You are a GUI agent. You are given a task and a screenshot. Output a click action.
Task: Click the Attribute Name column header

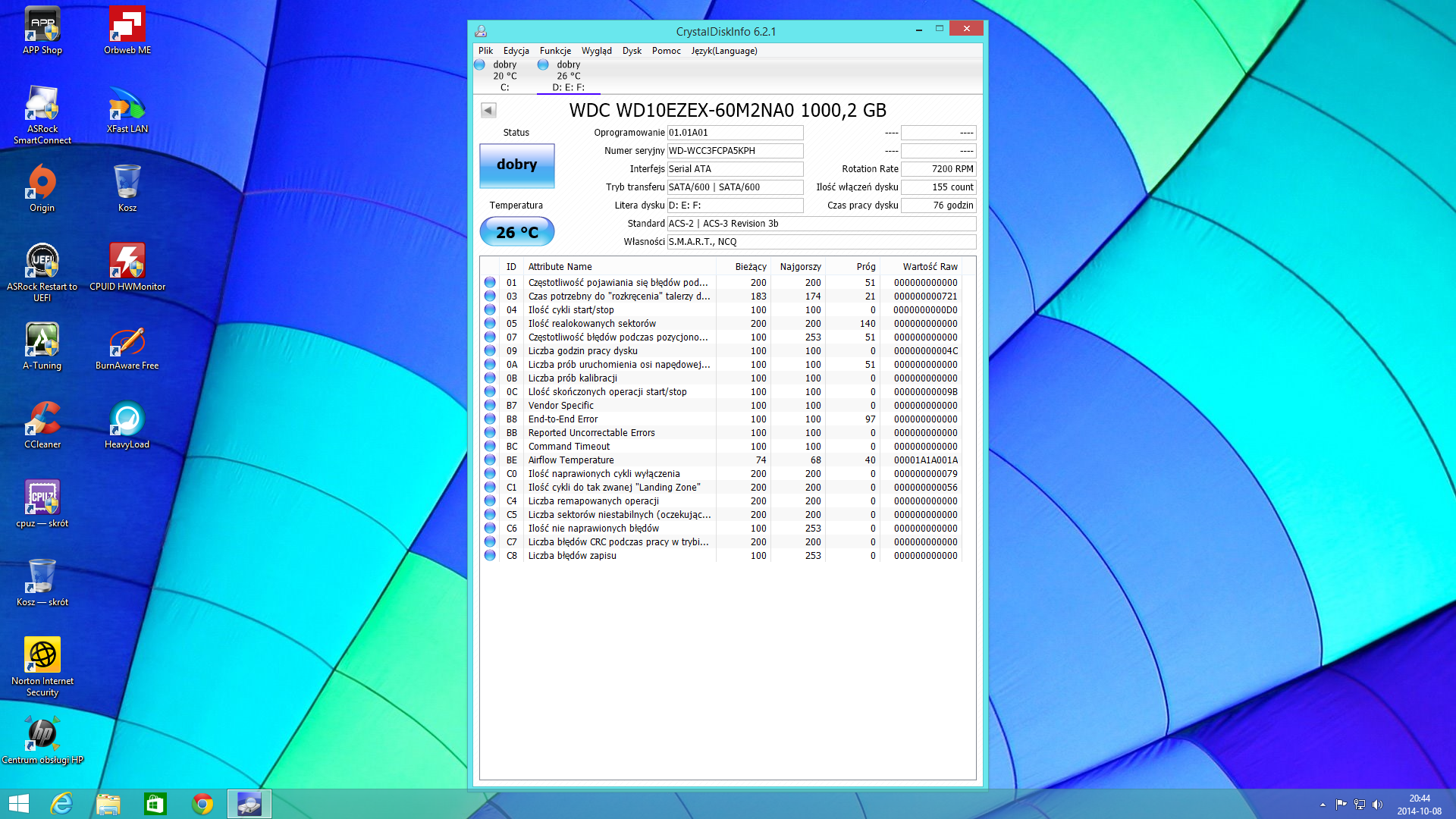coord(620,267)
